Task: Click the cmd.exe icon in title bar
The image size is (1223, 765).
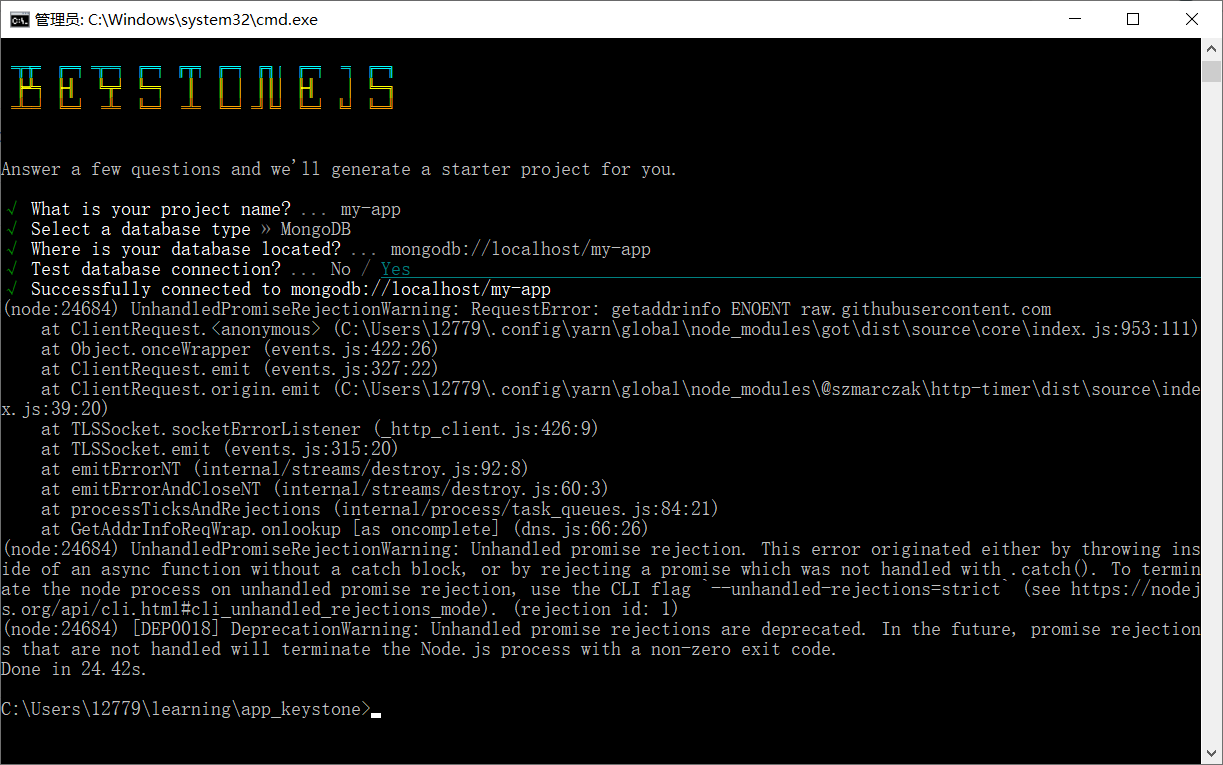Action: pos(21,19)
